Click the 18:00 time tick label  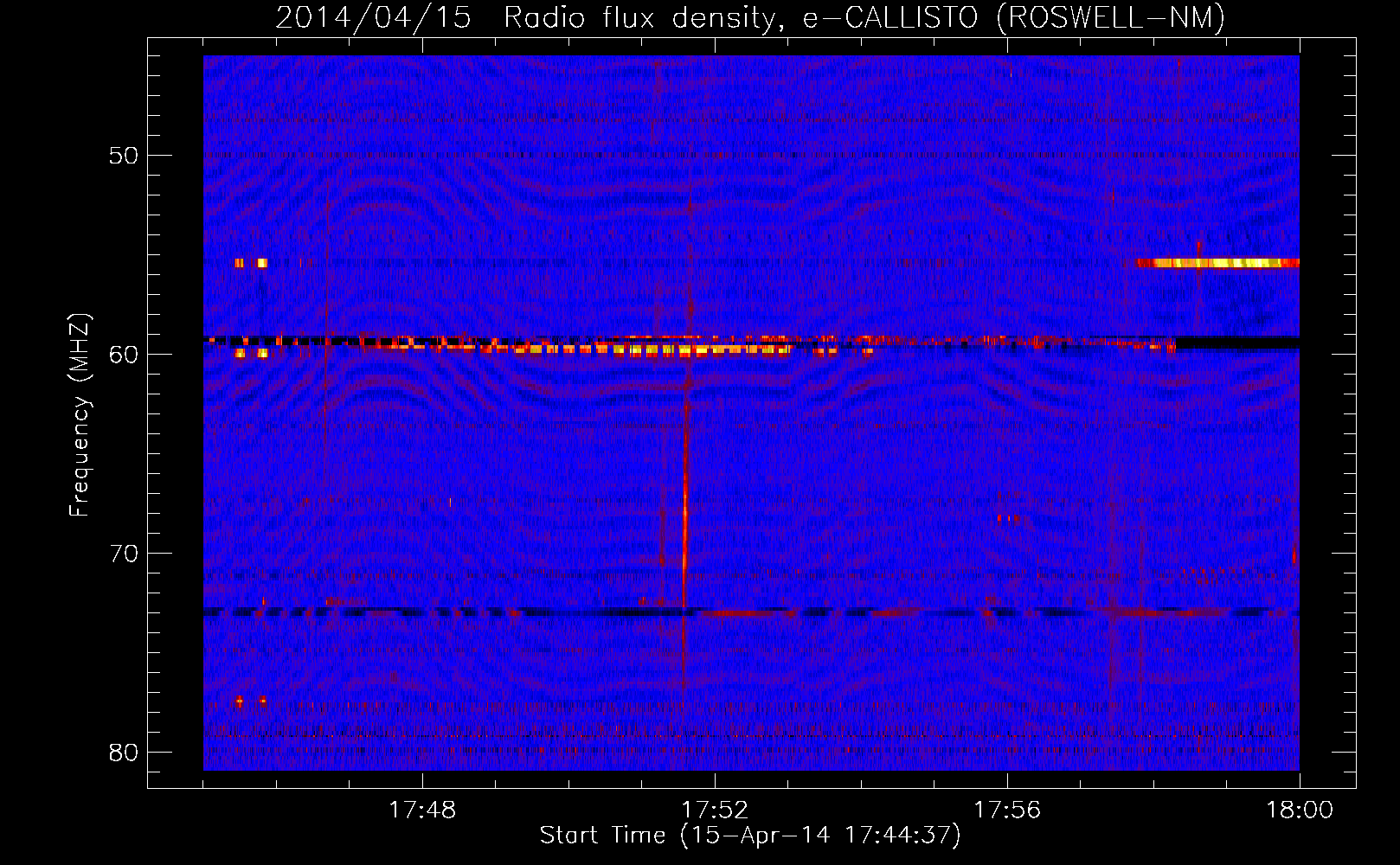(1300, 811)
